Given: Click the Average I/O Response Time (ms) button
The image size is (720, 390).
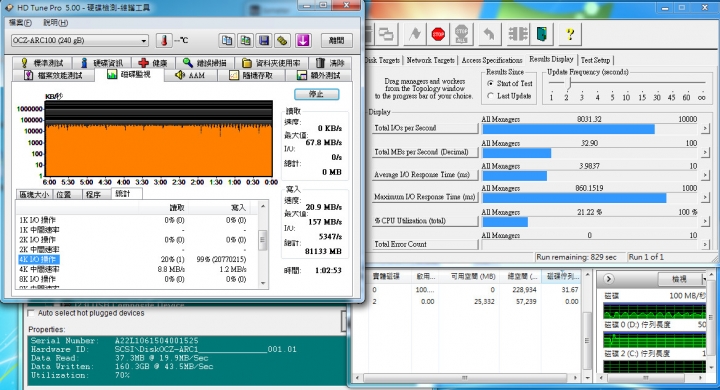Looking at the screenshot, I should click(425, 175).
